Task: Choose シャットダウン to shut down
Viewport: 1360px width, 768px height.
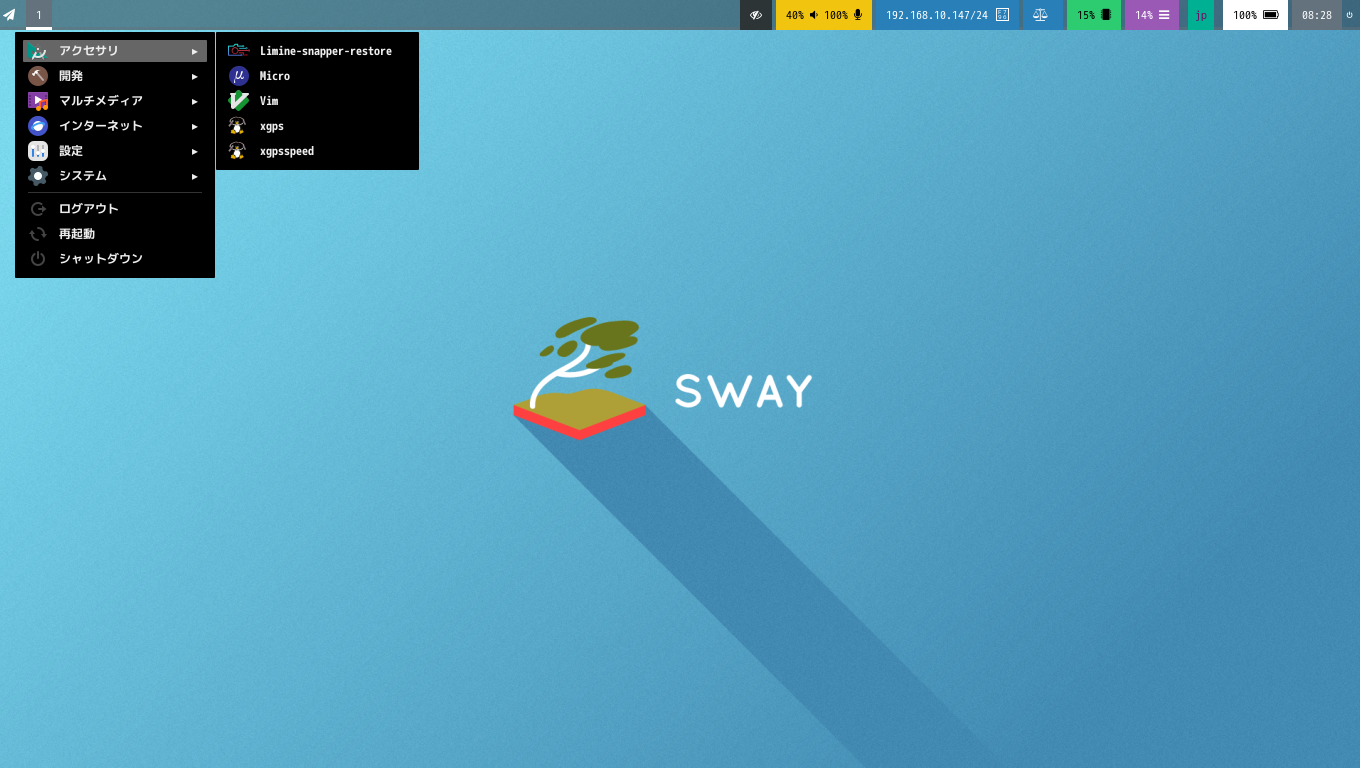Action: (115, 259)
